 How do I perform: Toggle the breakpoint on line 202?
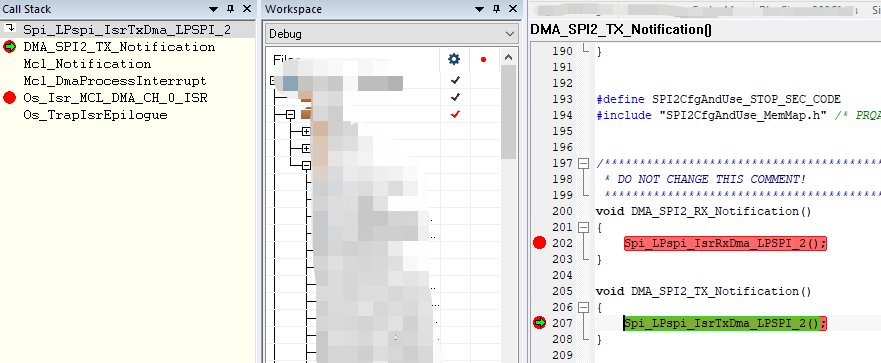coord(540,243)
